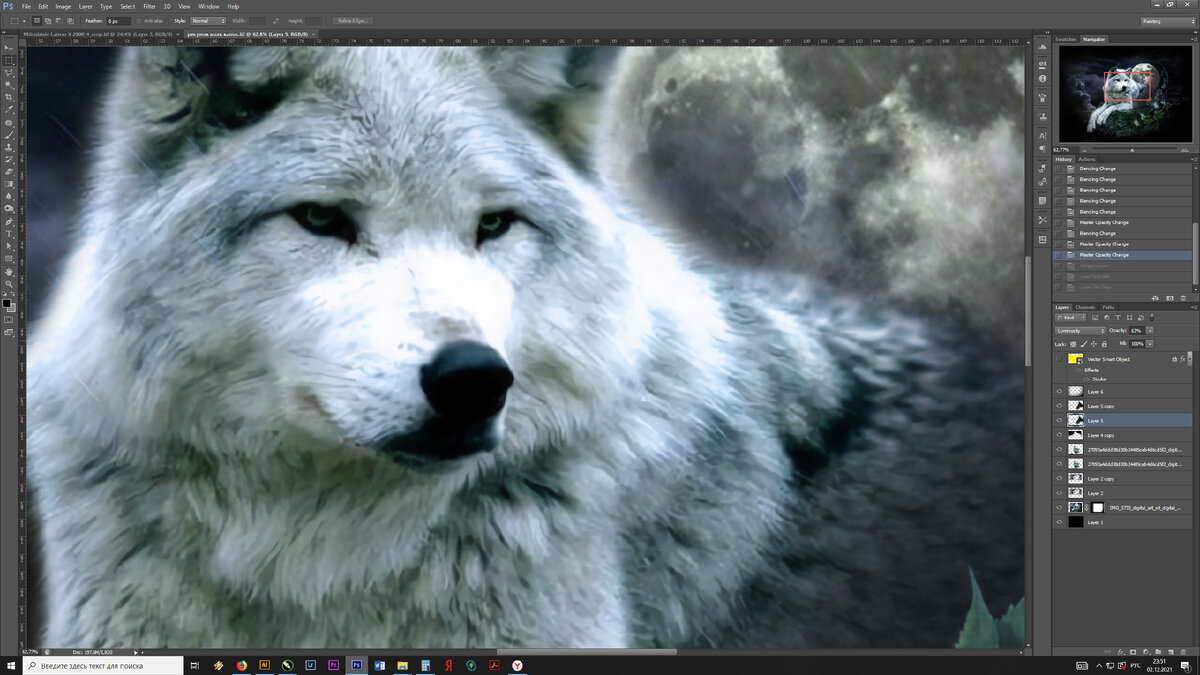Select the Horizontal Type tool

tap(9, 233)
